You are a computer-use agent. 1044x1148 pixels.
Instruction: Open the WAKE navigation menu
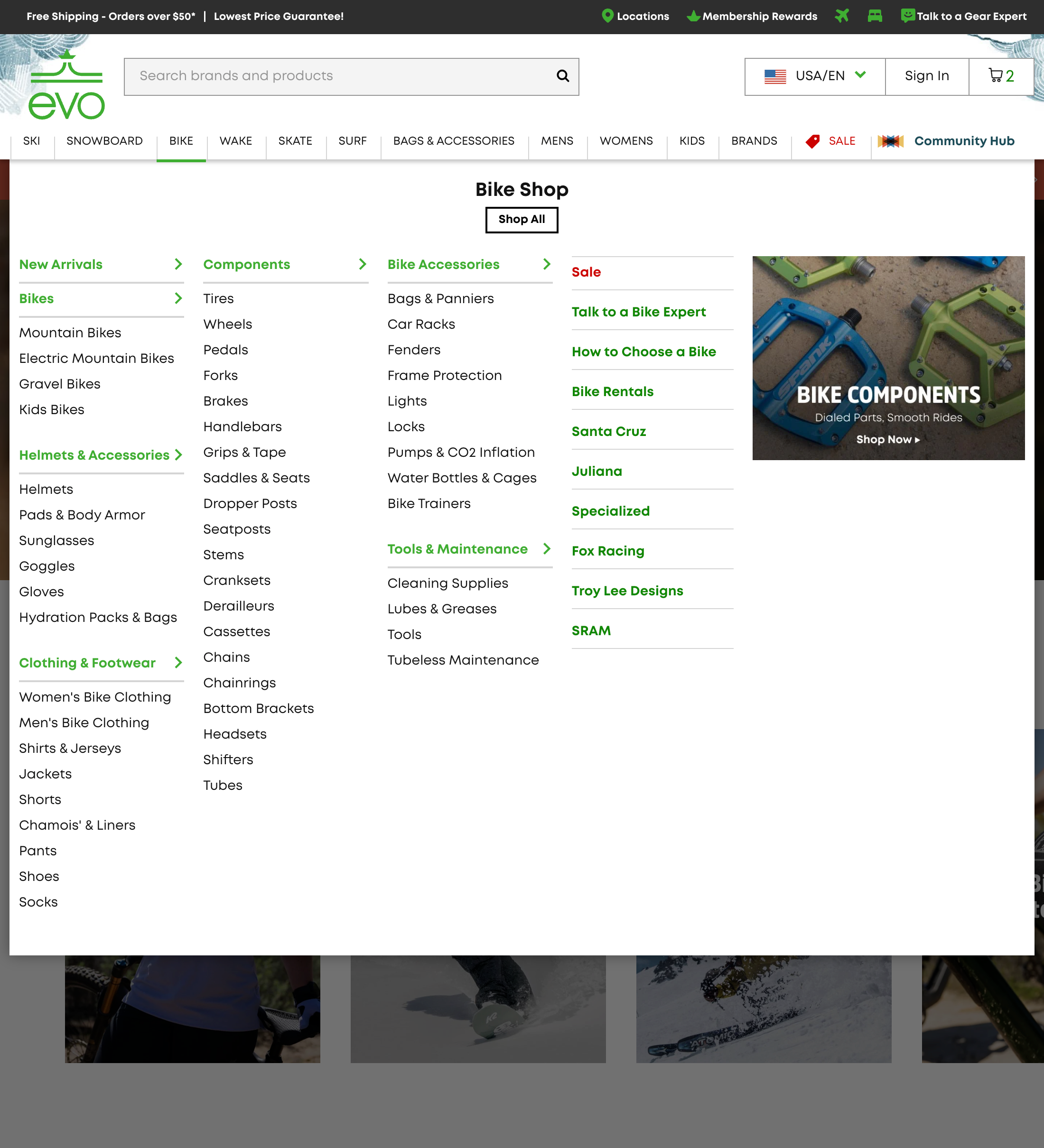point(236,140)
